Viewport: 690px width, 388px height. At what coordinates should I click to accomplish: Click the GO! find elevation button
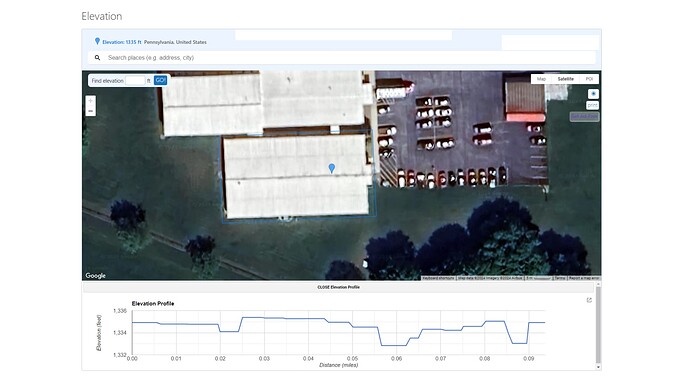160,81
